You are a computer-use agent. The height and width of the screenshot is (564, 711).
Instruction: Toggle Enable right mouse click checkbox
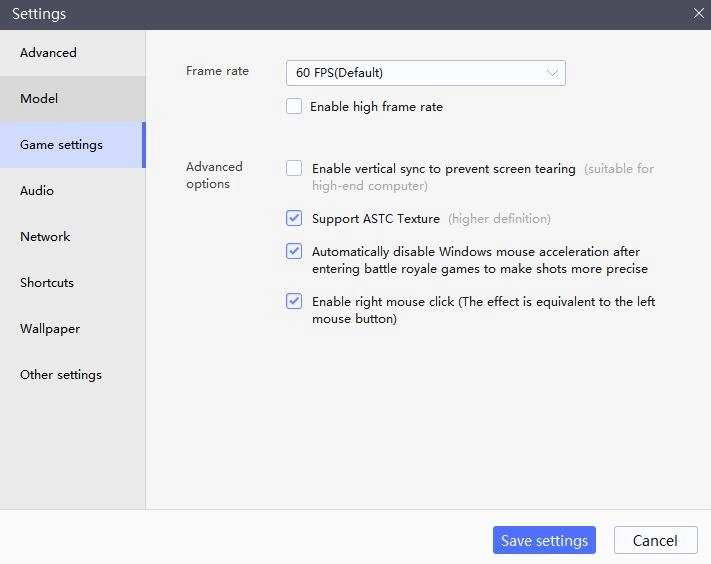pos(294,301)
